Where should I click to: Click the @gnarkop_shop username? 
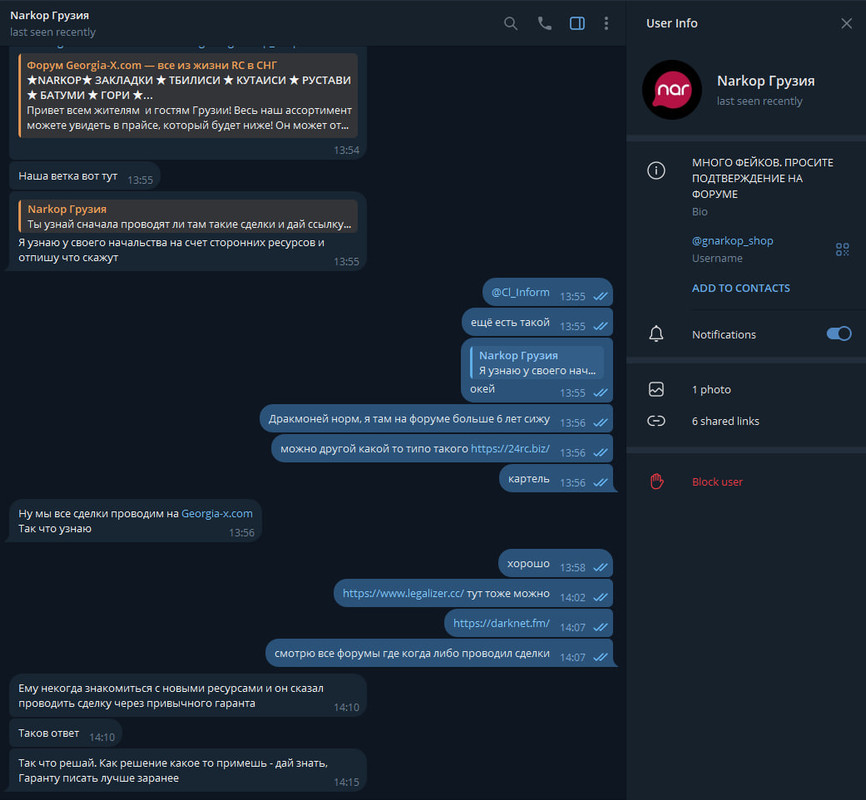point(732,241)
